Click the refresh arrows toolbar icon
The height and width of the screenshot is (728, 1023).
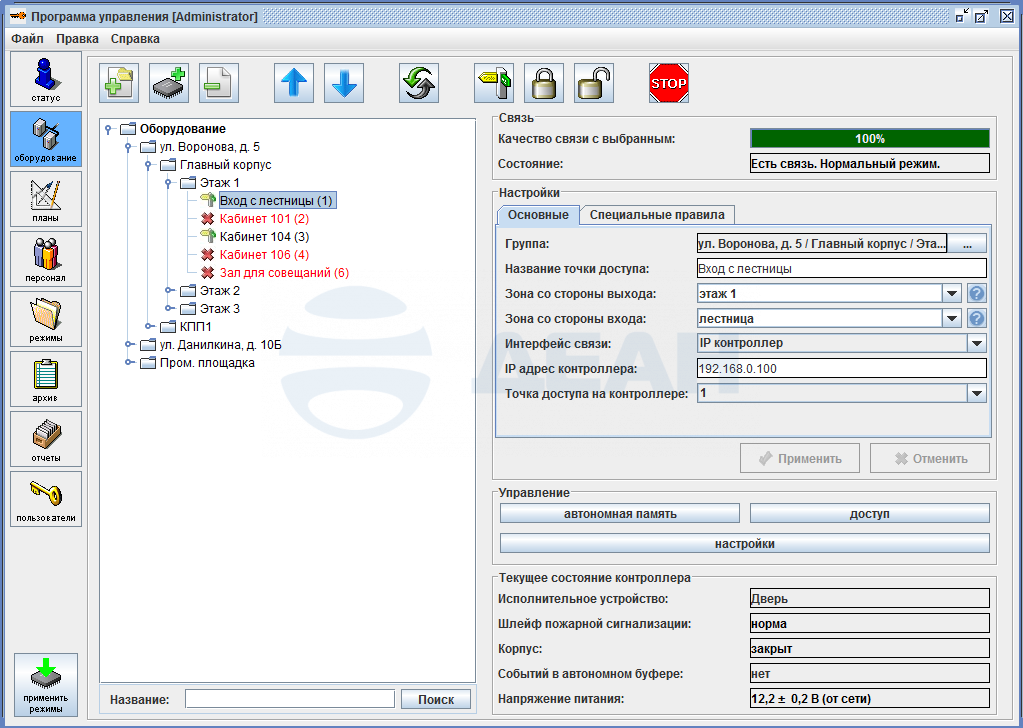(419, 84)
